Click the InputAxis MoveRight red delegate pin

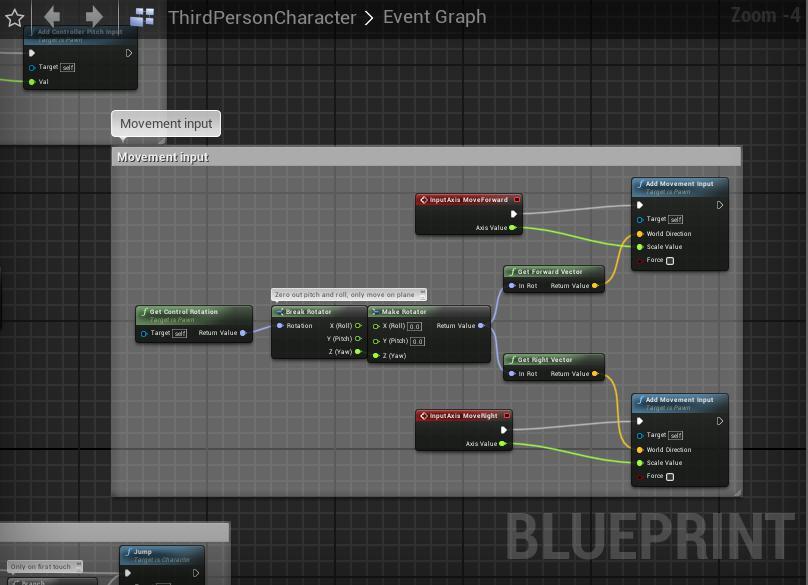tap(507, 416)
